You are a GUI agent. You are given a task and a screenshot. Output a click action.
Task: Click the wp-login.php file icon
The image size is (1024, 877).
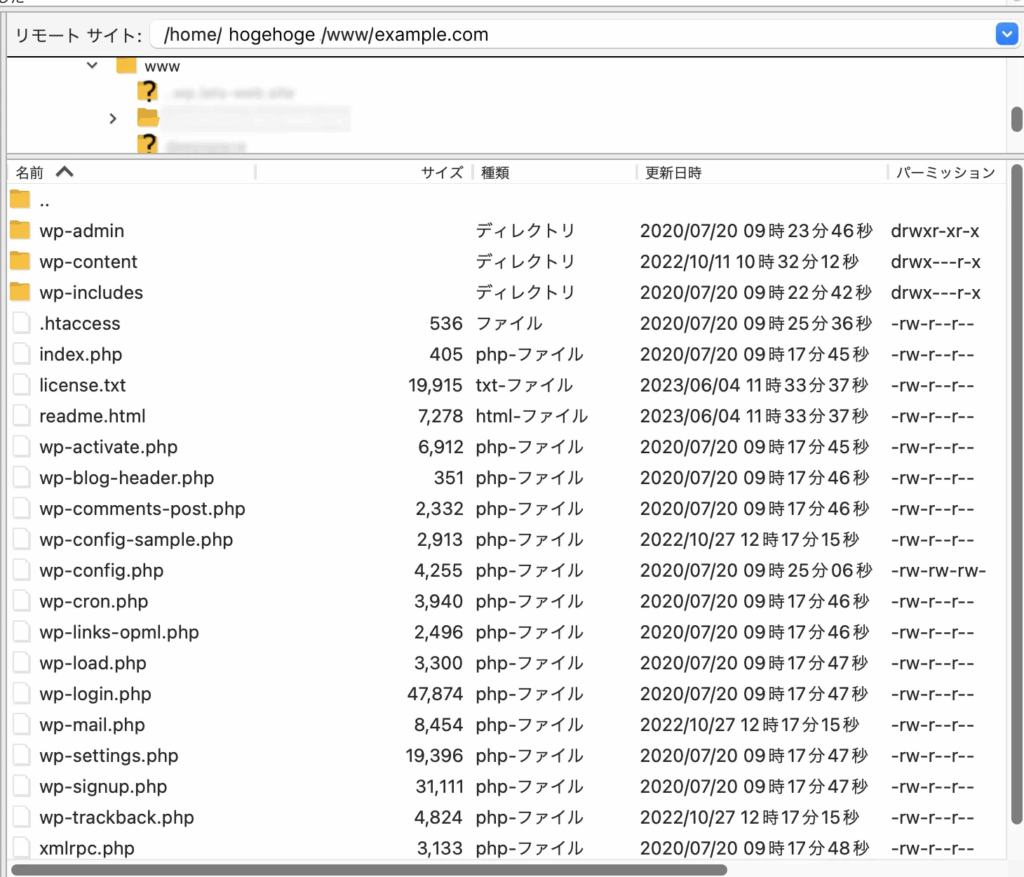(22, 694)
